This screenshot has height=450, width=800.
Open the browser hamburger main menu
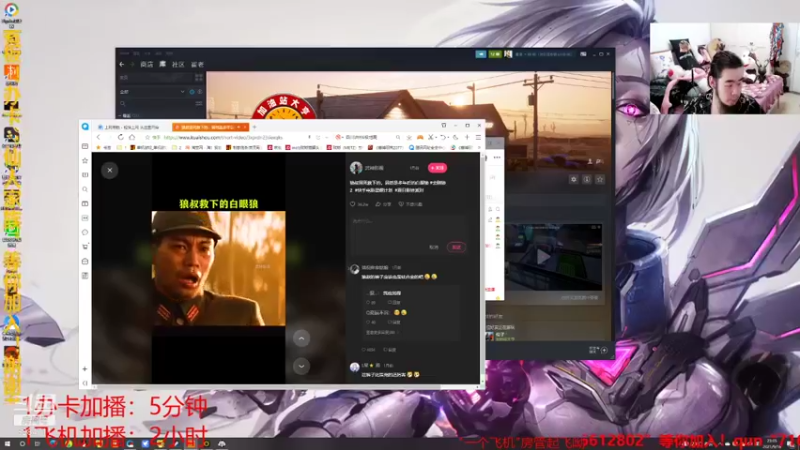(x=478, y=137)
